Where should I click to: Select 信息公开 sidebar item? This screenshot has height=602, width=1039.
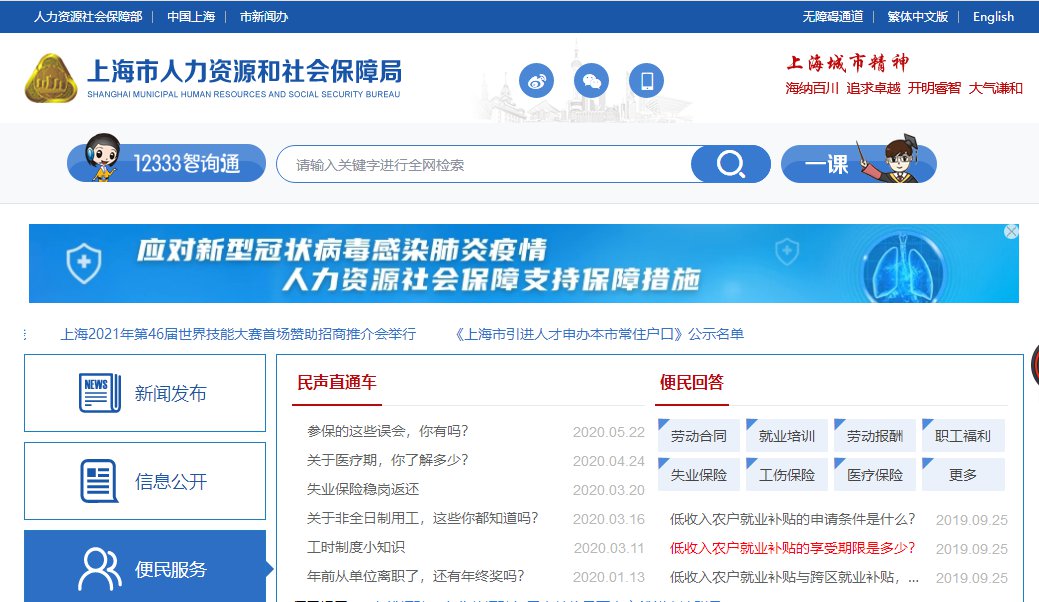tap(145, 481)
